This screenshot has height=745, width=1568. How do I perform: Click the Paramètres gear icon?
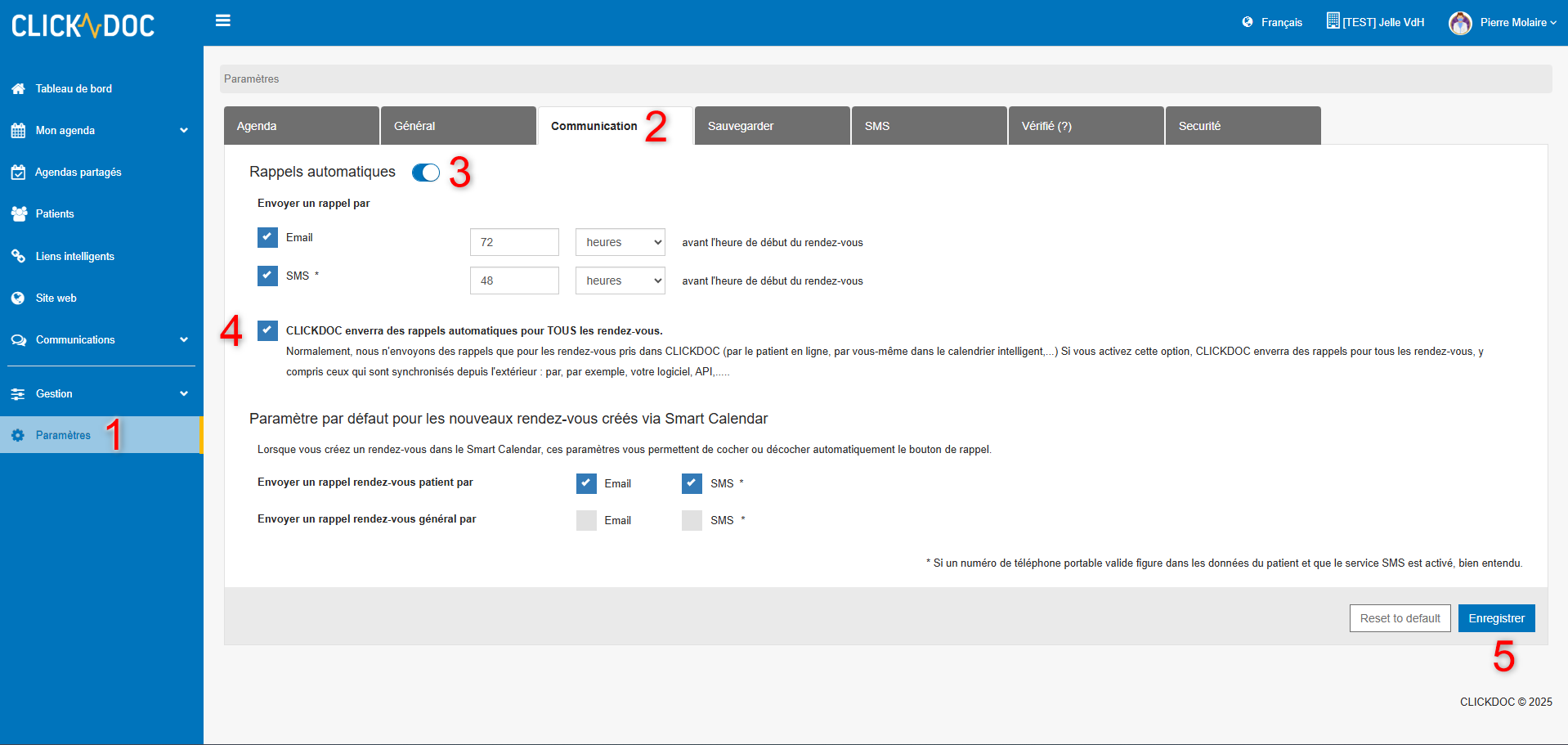[x=18, y=435]
